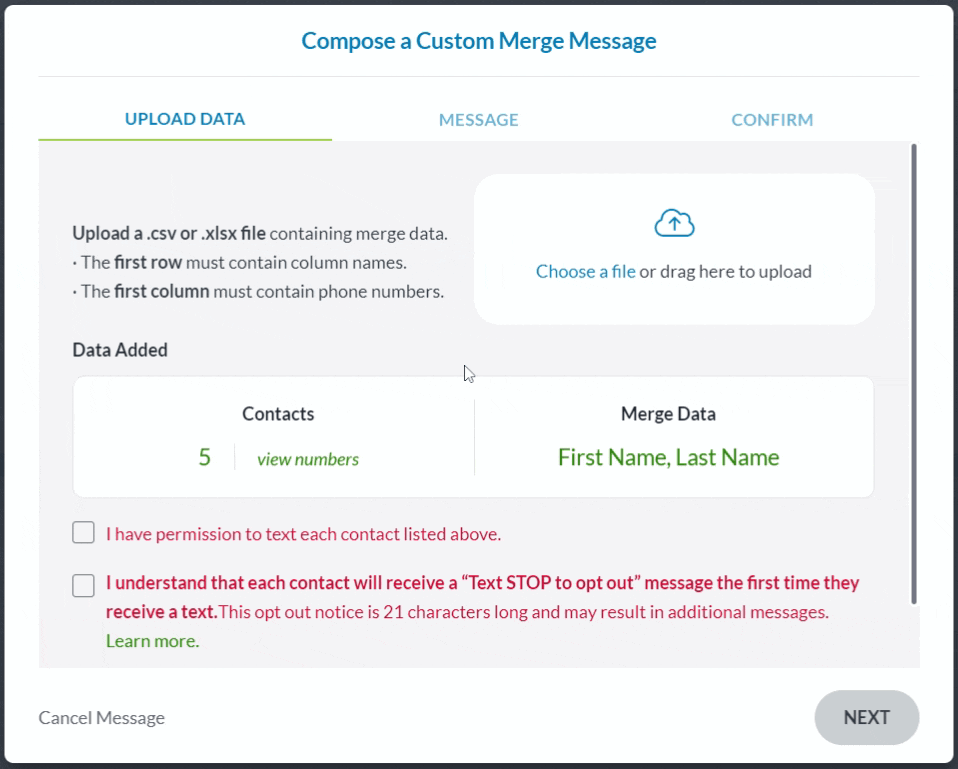The height and width of the screenshot is (769, 958).
Task: Click the Contacts heading in Data Added
Action: pos(278,414)
